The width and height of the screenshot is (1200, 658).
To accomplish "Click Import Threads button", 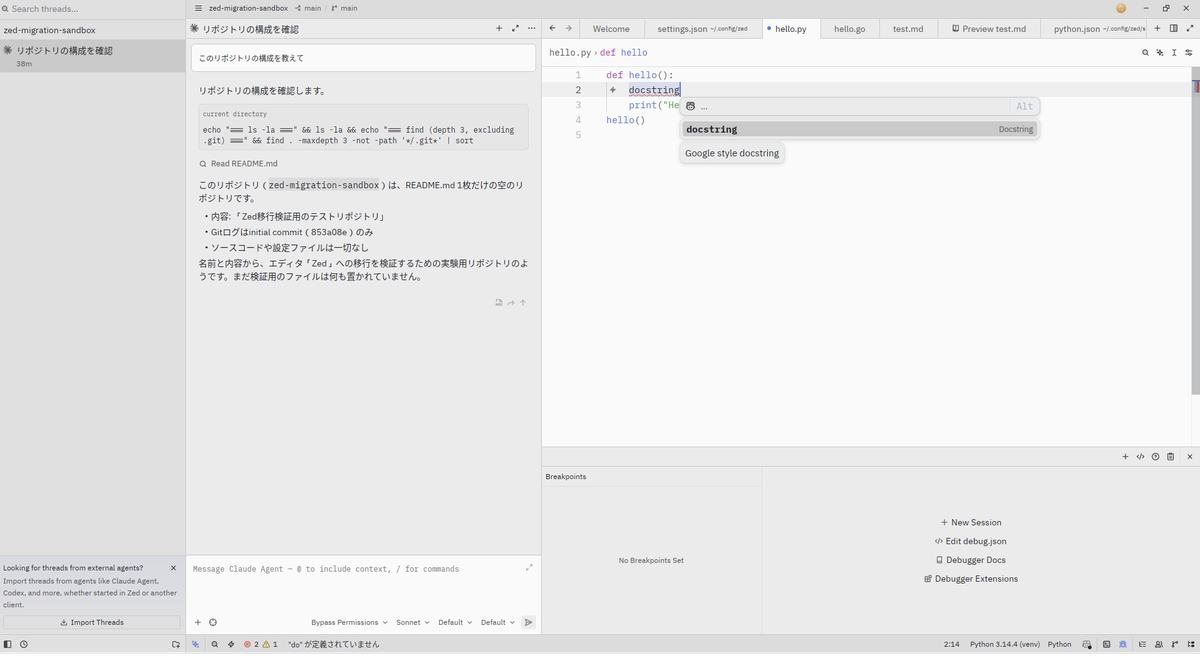I will coord(92,622).
